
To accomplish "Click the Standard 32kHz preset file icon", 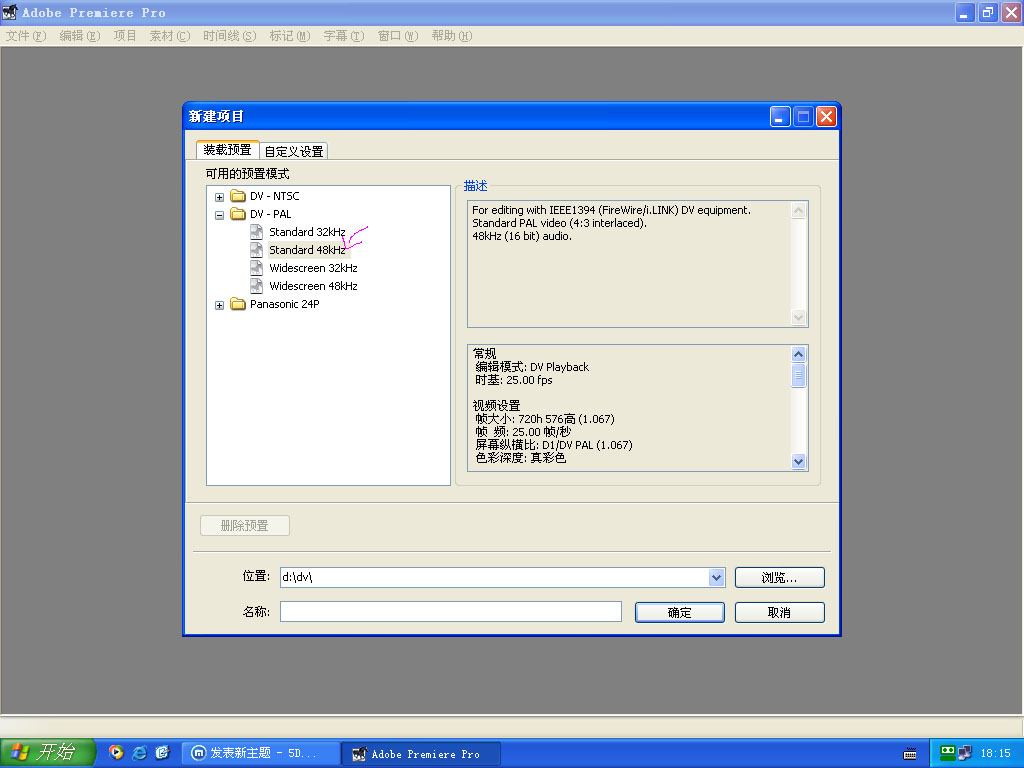I will pos(257,232).
